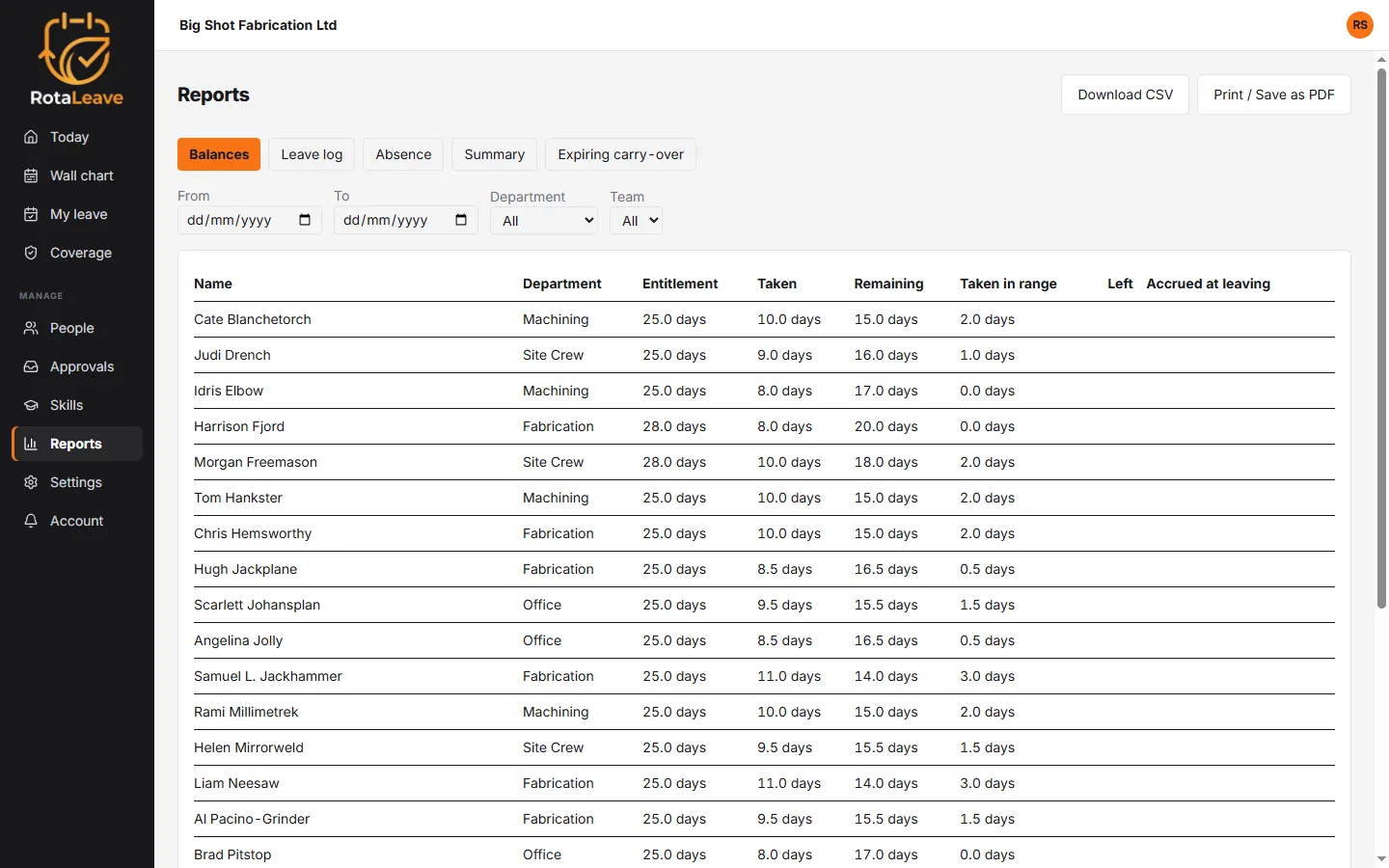Image resolution: width=1389 pixels, height=868 pixels.
Task: Click the Taken in range column header
Action: click(1008, 284)
